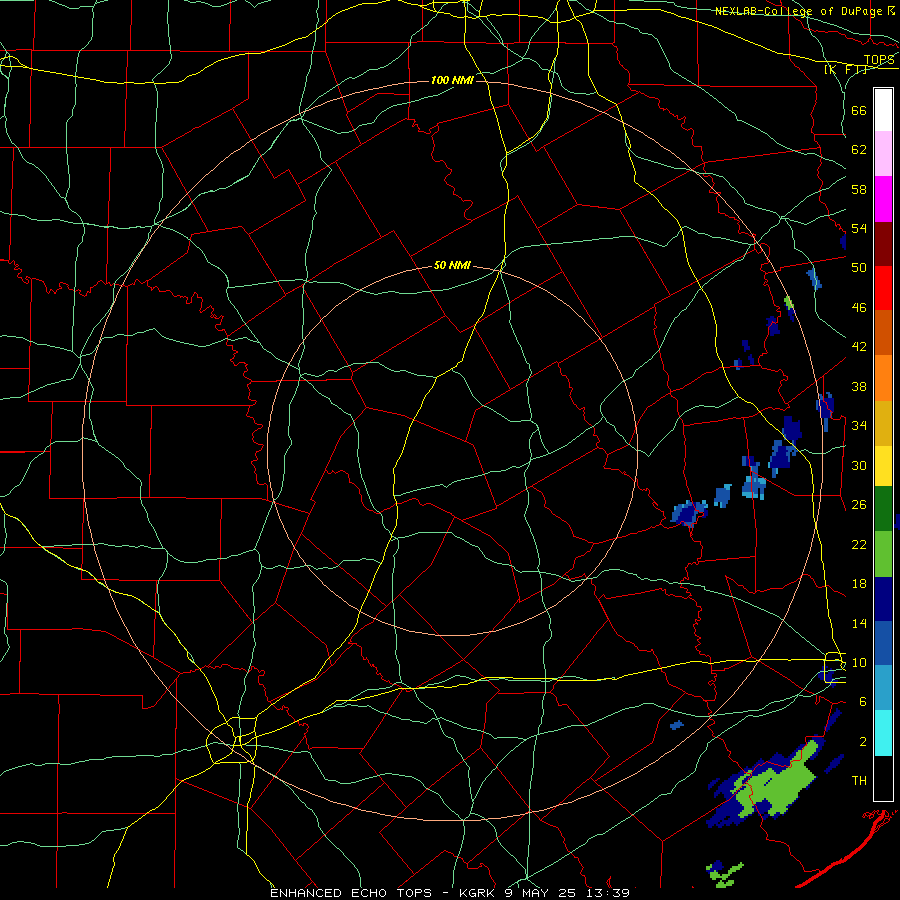Click the "TH" legend label
This screenshot has height=900, width=900.
point(859,781)
